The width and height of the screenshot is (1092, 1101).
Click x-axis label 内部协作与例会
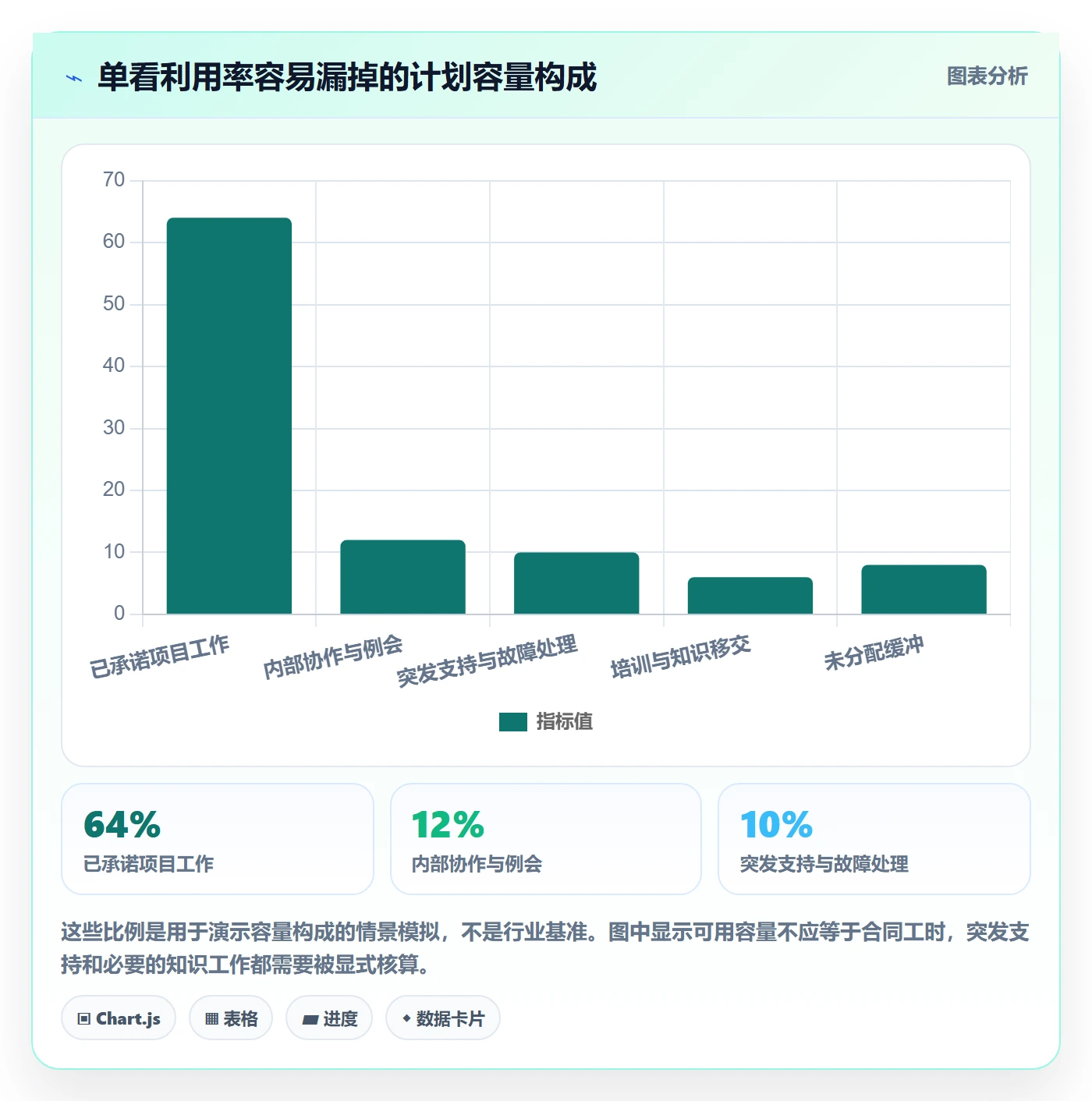333,657
